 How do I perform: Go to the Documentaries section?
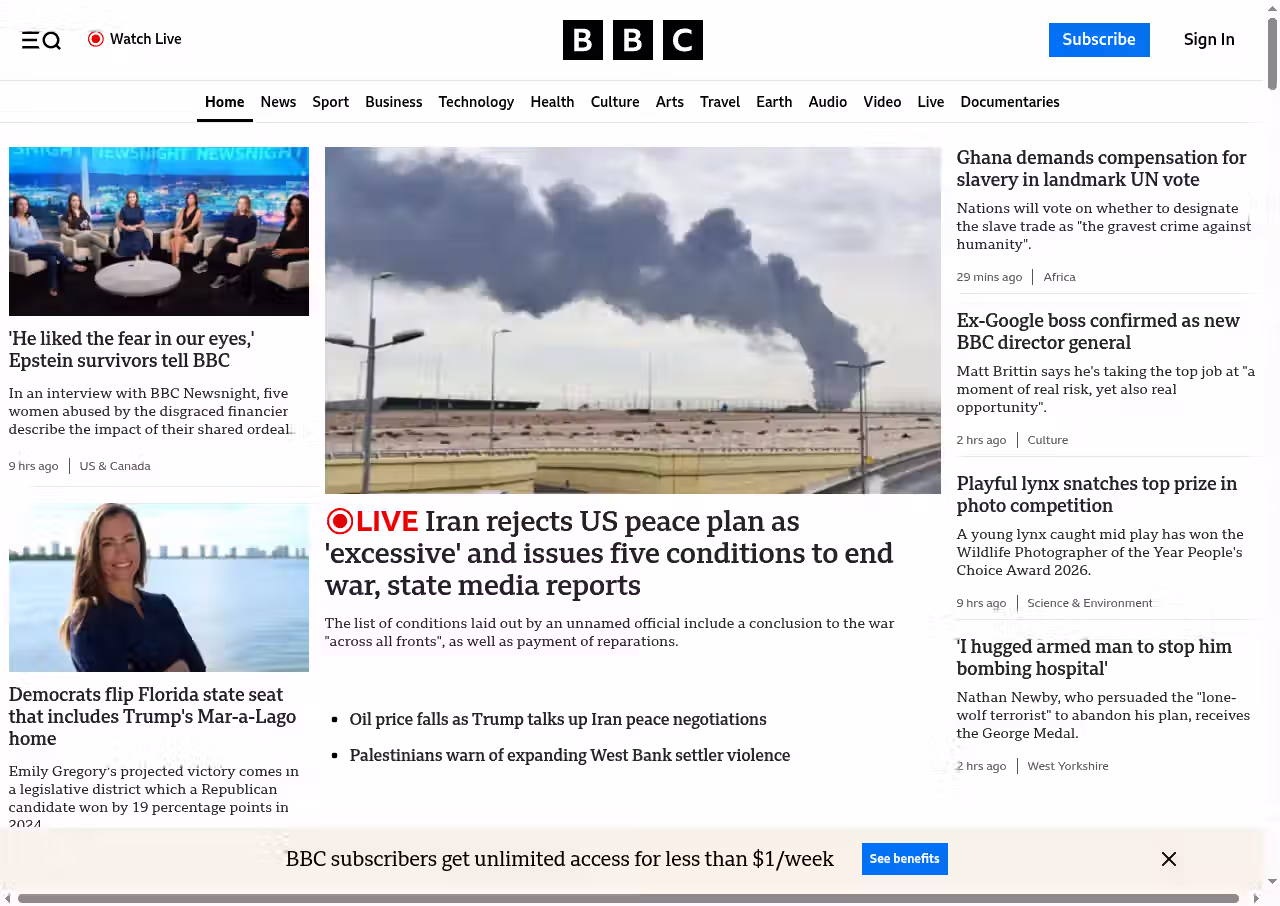click(x=1009, y=102)
